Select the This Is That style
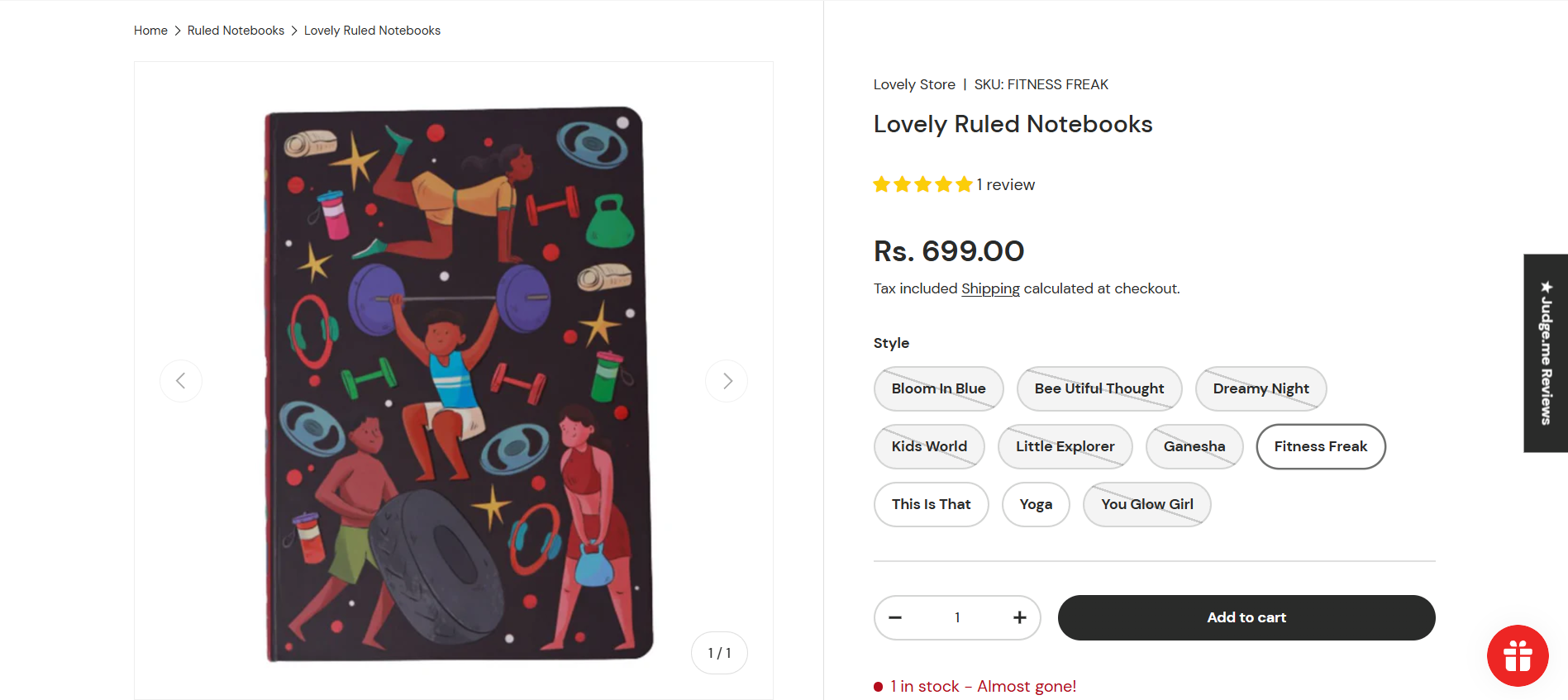 click(x=931, y=504)
